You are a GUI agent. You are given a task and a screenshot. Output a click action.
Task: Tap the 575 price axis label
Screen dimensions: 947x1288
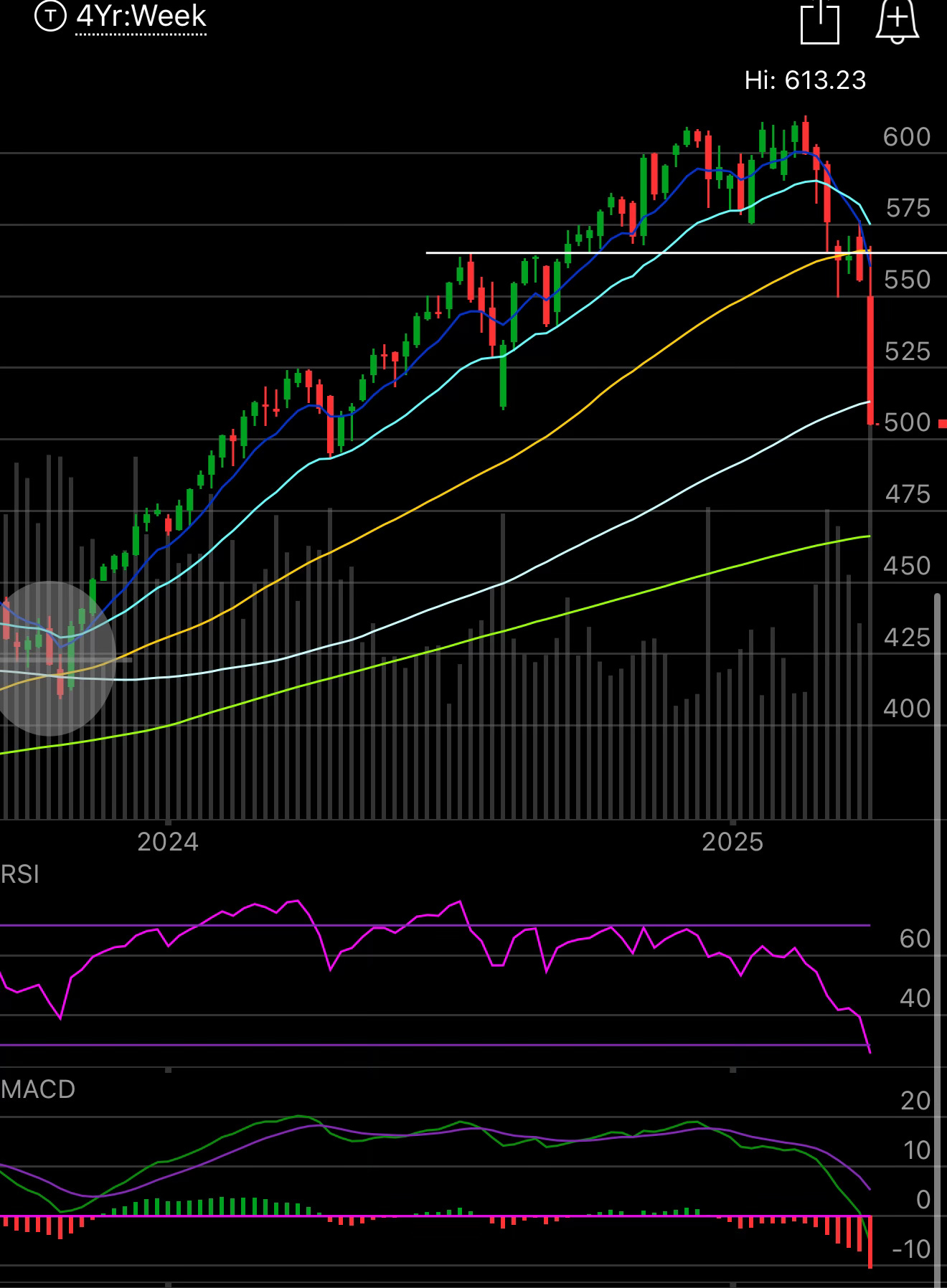[x=908, y=208]
